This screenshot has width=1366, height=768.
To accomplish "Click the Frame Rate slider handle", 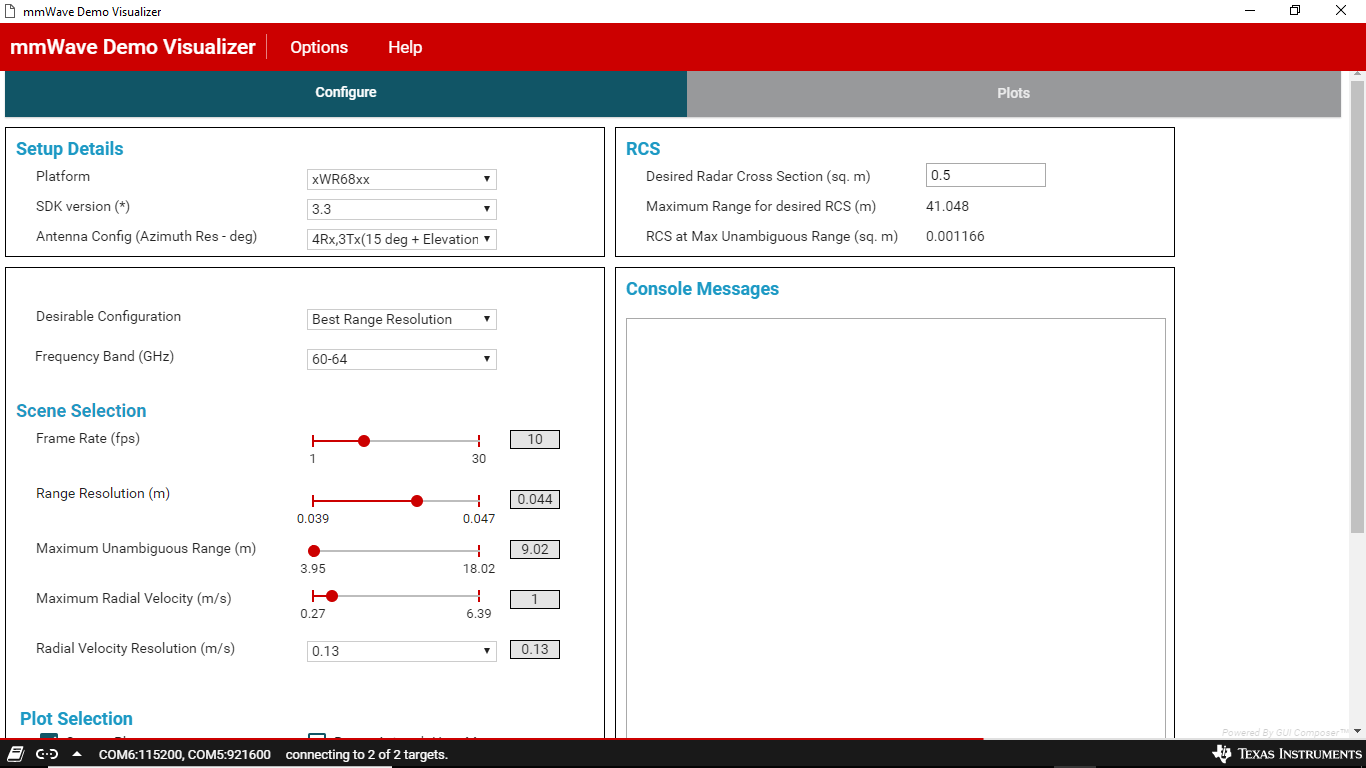I will click(364, 441).
